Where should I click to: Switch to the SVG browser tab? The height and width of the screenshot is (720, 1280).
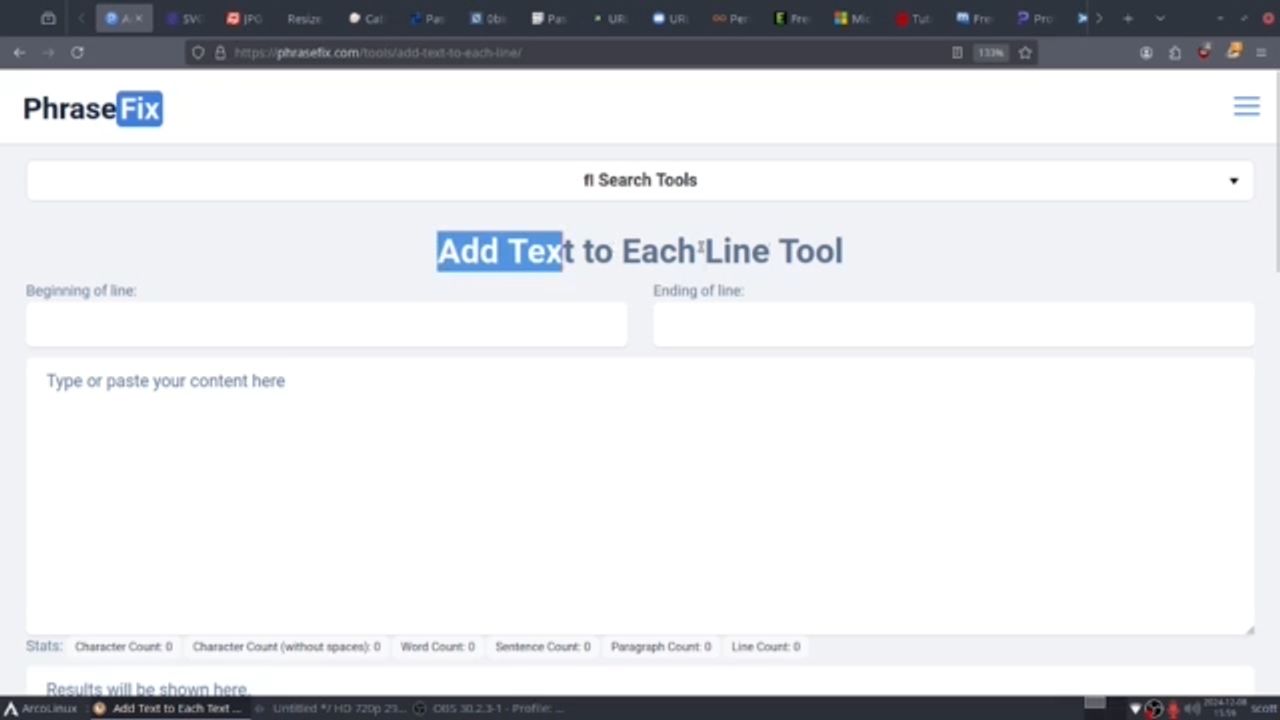click(x=184, y=18)
